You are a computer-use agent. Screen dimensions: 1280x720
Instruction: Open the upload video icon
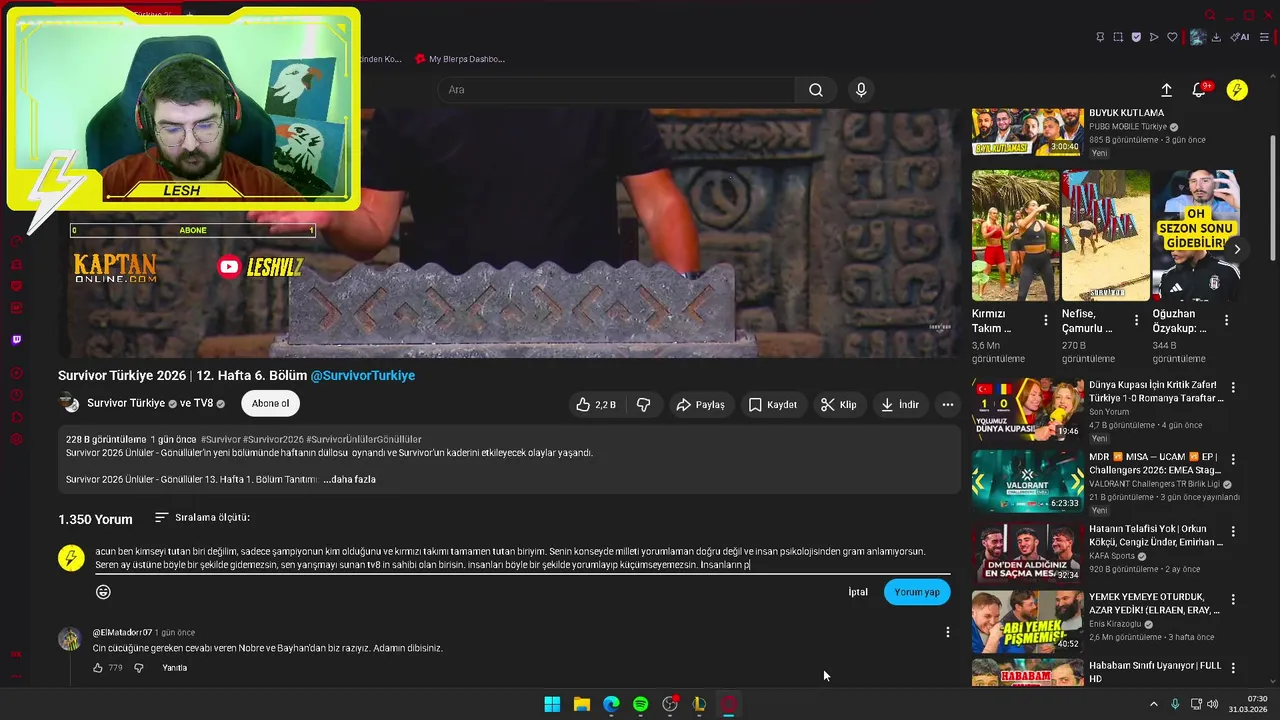[1166, 90]
